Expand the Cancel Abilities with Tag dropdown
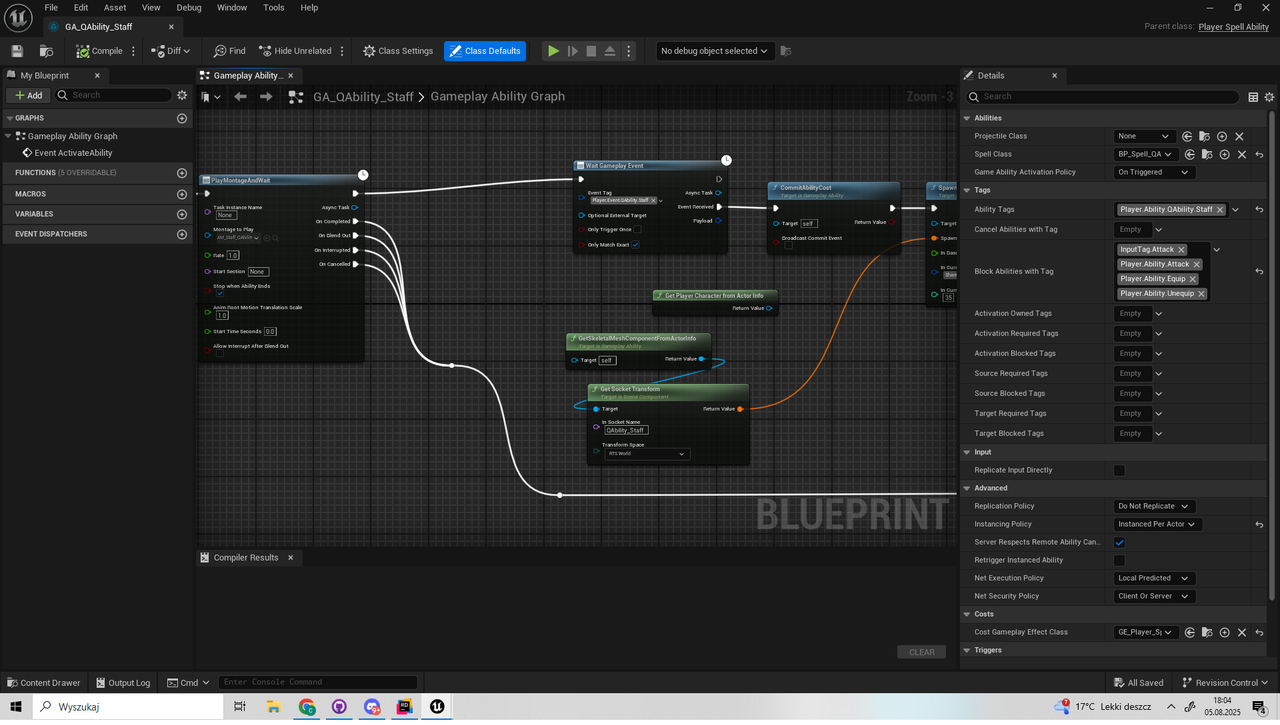Screen dimensions: 1280x725 click(1158, 229)
